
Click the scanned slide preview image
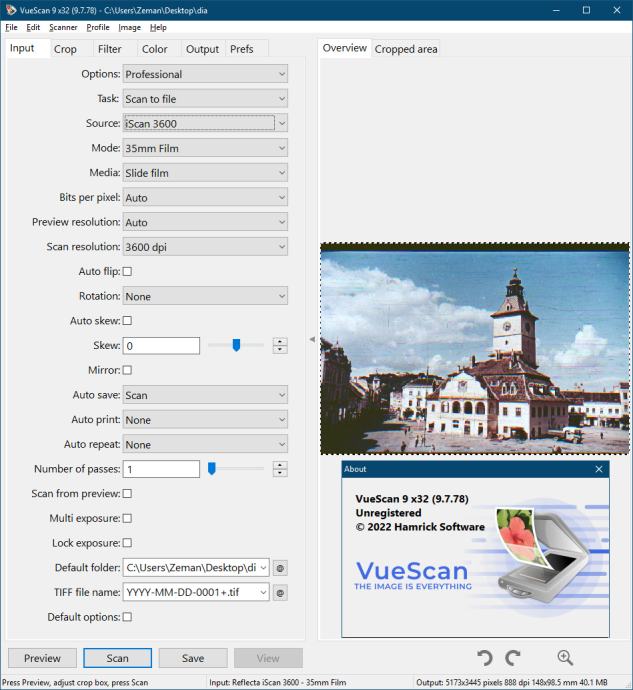(x=475, y=349)
